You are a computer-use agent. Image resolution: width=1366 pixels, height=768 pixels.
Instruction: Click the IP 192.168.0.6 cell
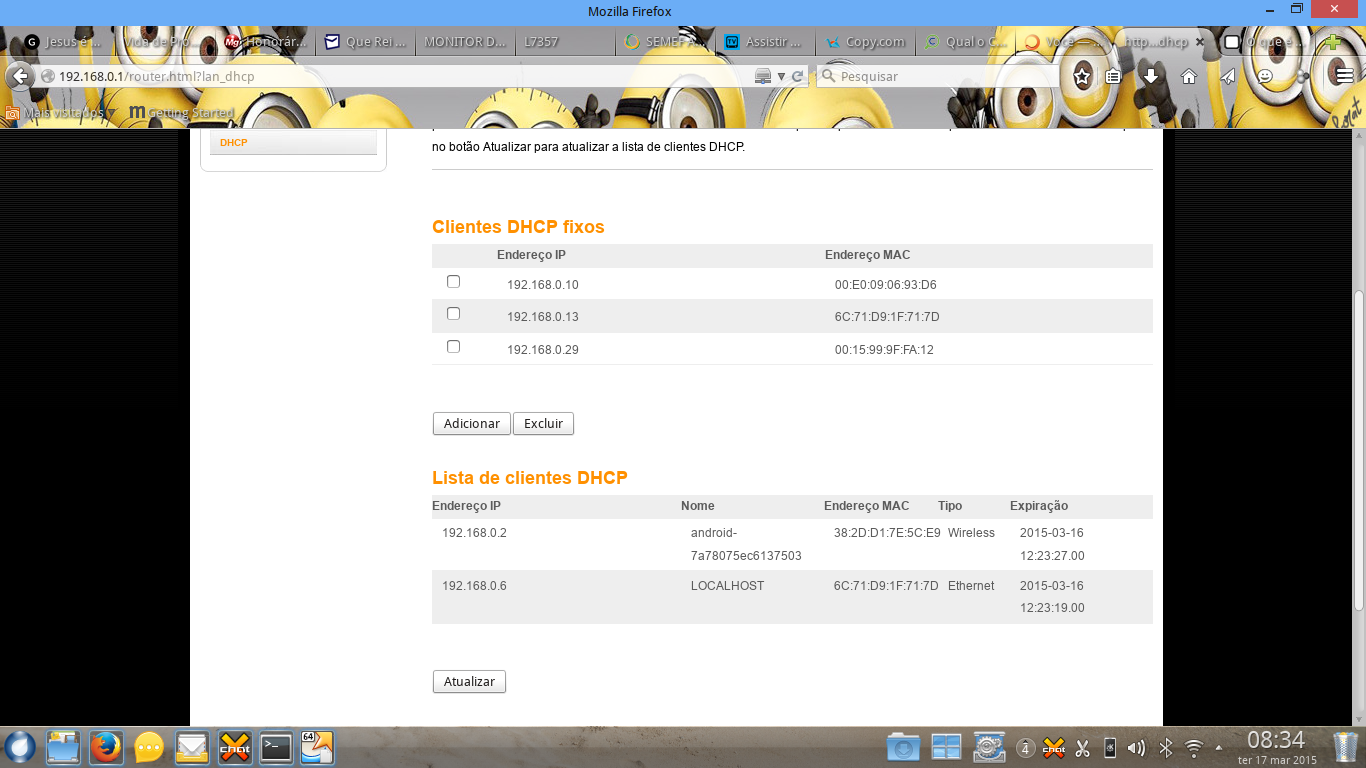tap(474, 586)
